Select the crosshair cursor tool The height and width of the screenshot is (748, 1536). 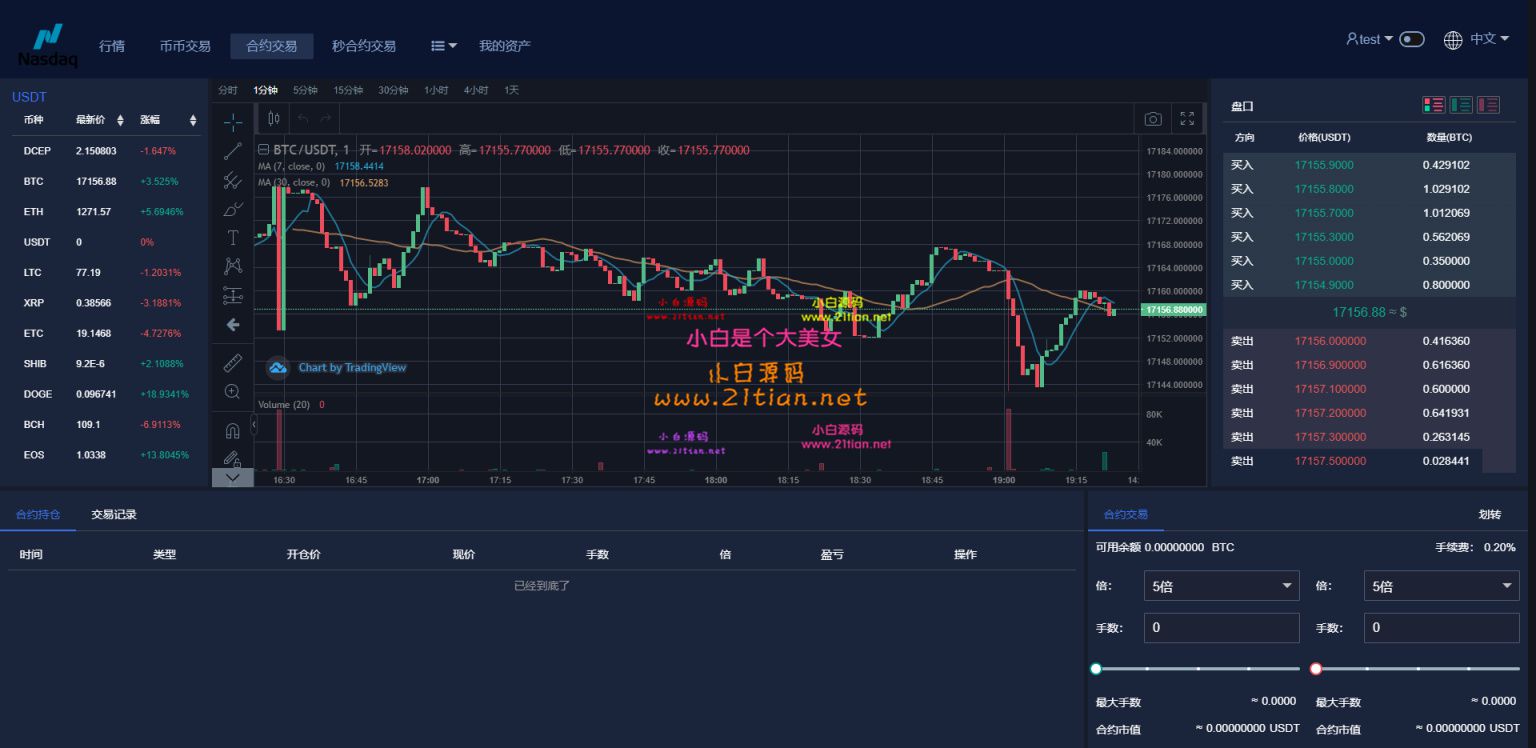coord(232,122)
